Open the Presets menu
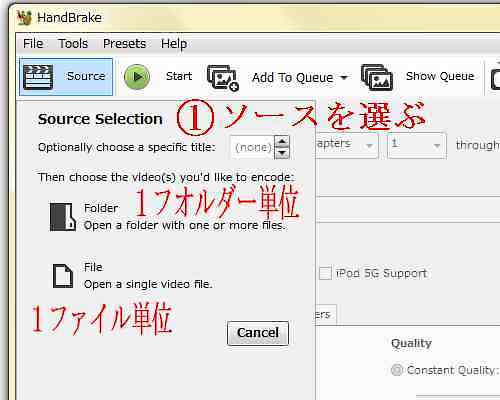Viewport: 500px width, 400px height. (124, 44)
